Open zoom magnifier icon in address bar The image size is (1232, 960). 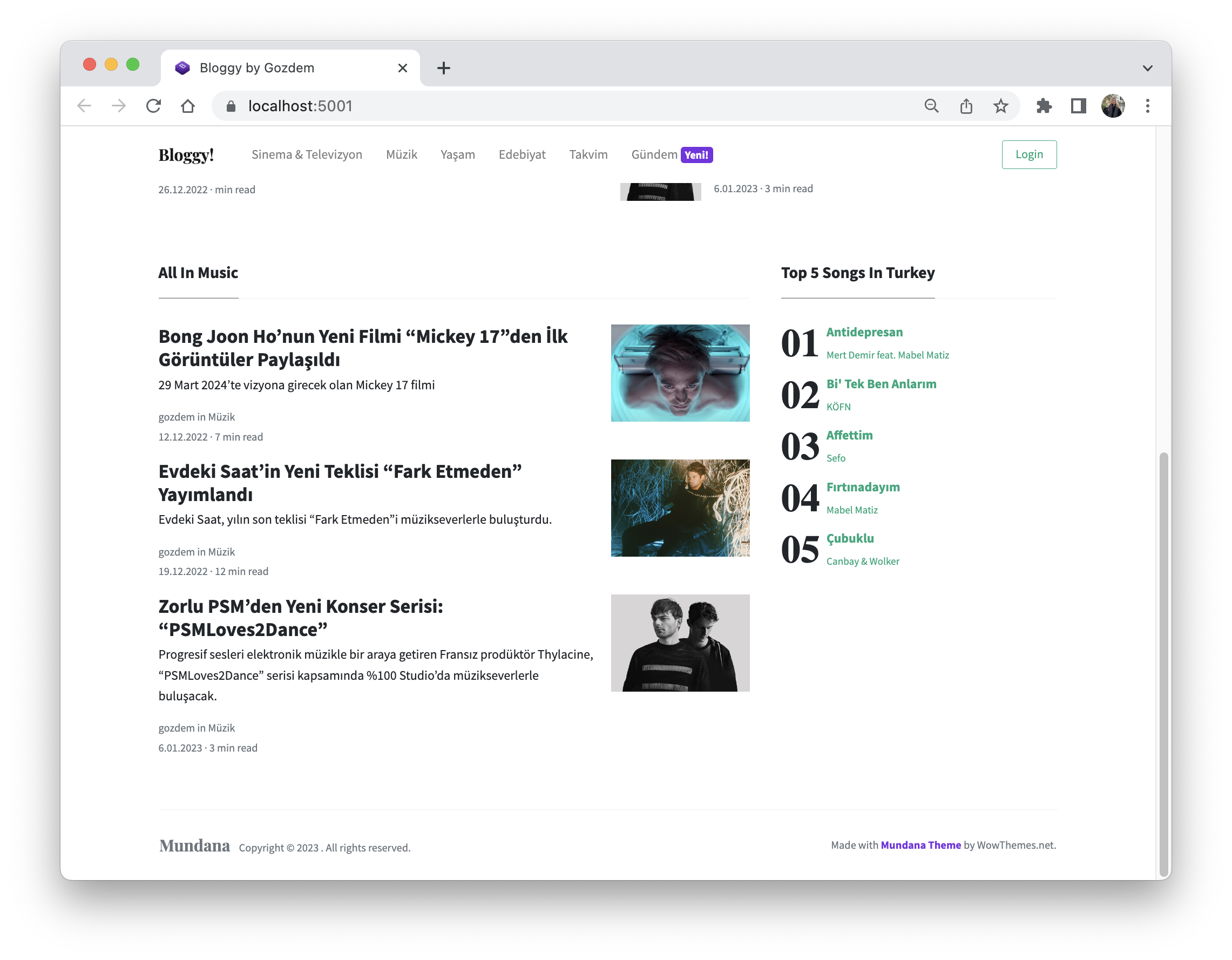pyautogui.click(x=931, y=106)
